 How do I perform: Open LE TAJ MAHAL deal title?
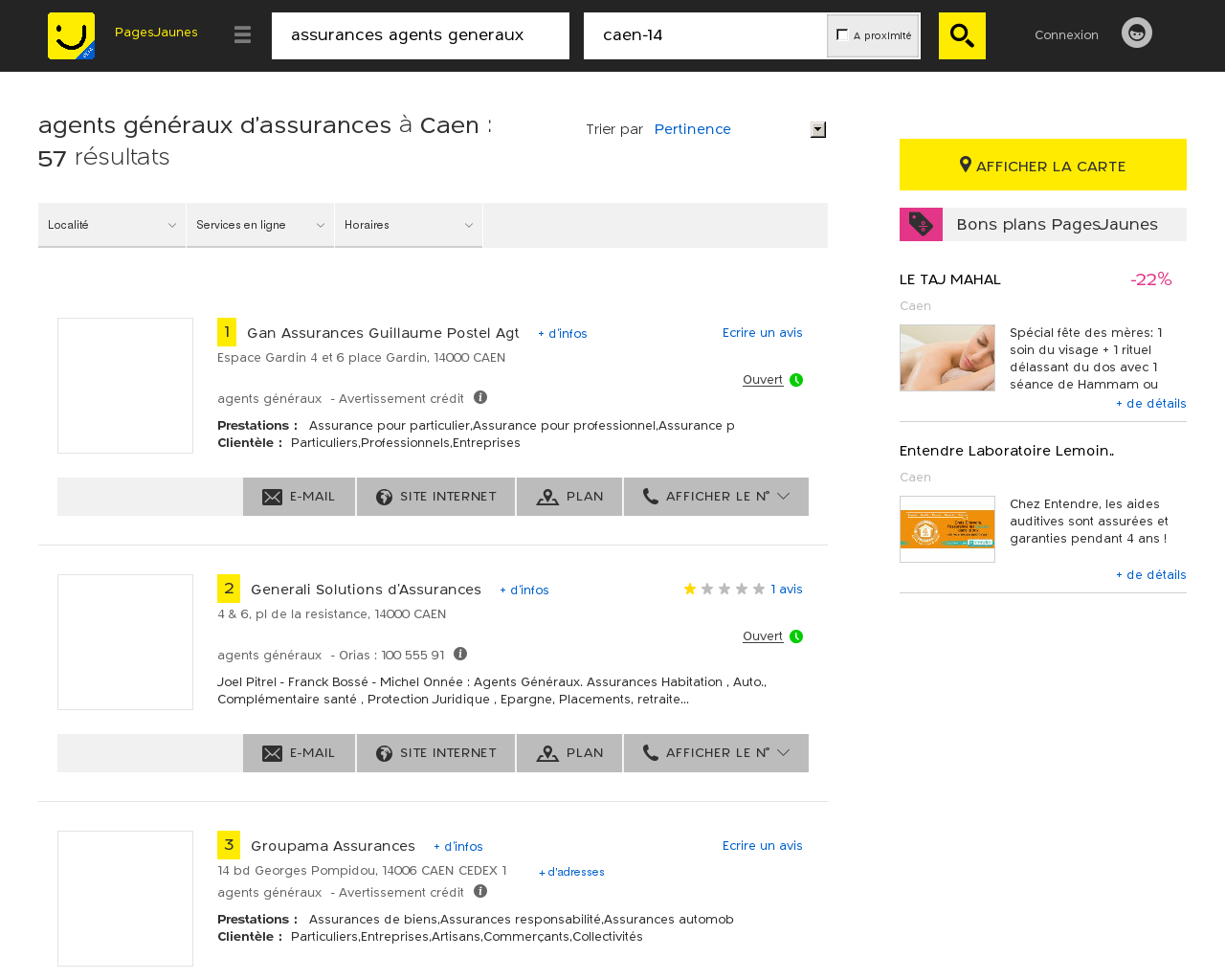tap(950, 279)
